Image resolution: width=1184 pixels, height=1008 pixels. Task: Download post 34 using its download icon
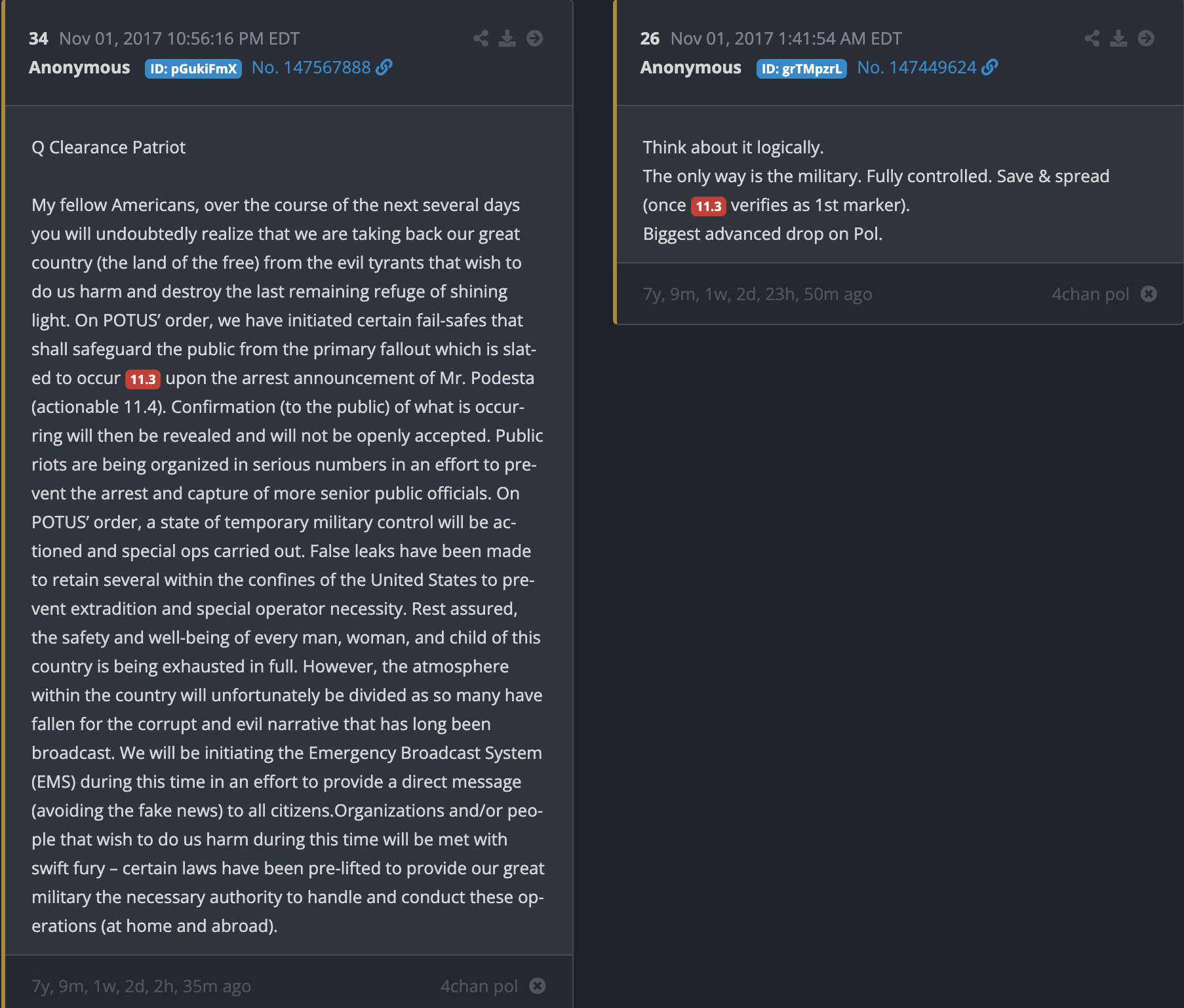[507, 39]
